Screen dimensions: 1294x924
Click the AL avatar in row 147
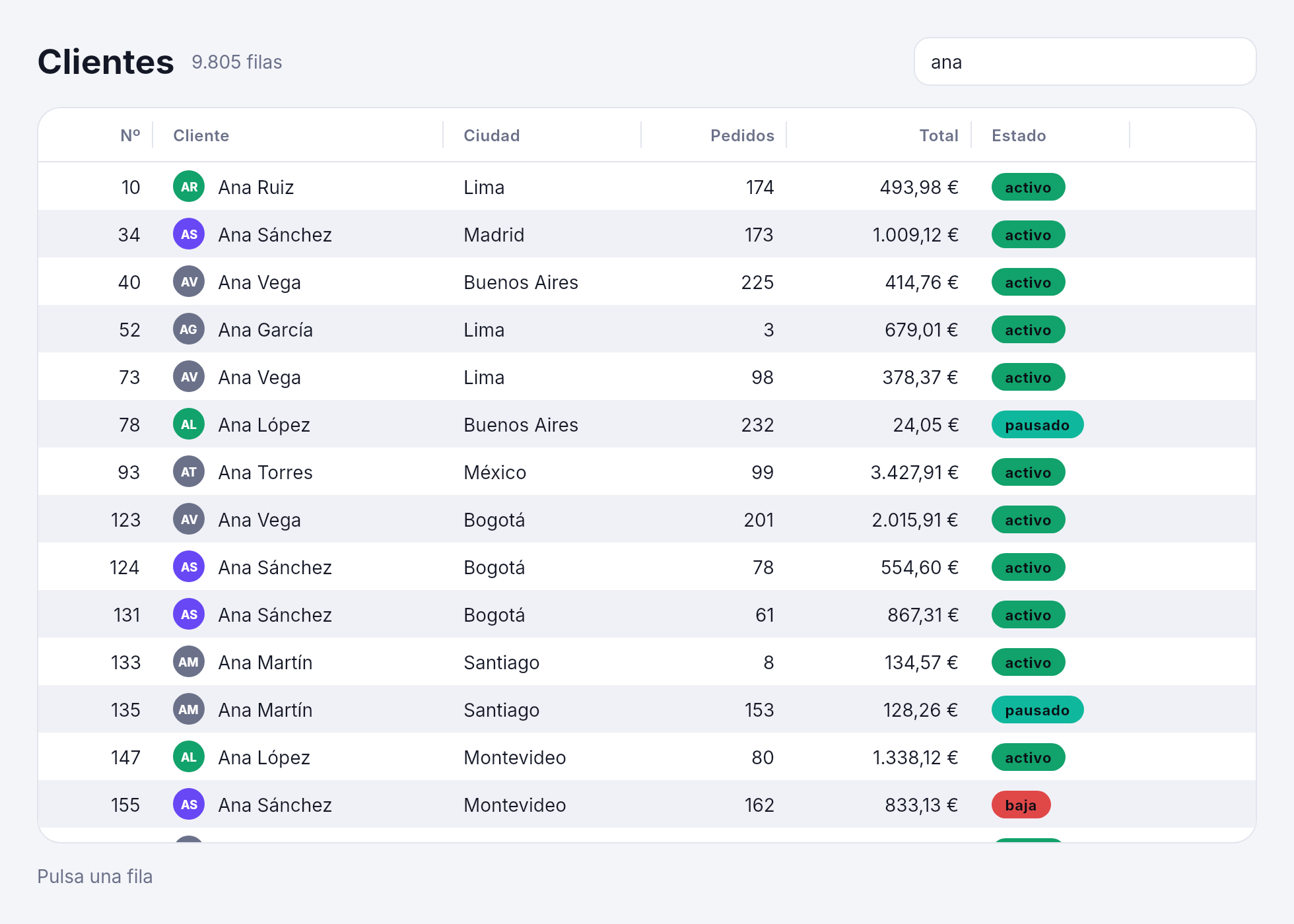tap(189, 757)
